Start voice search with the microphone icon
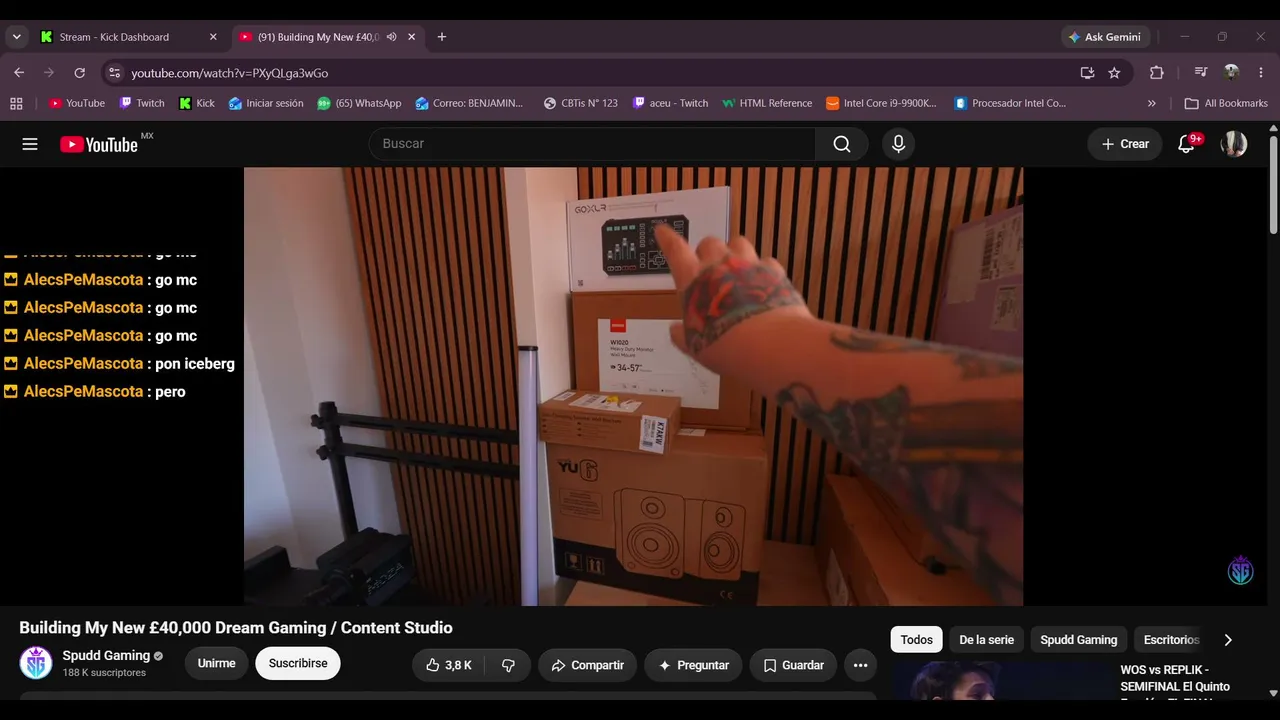Viewport: 1280px width, 720px height. click(898, 144)
